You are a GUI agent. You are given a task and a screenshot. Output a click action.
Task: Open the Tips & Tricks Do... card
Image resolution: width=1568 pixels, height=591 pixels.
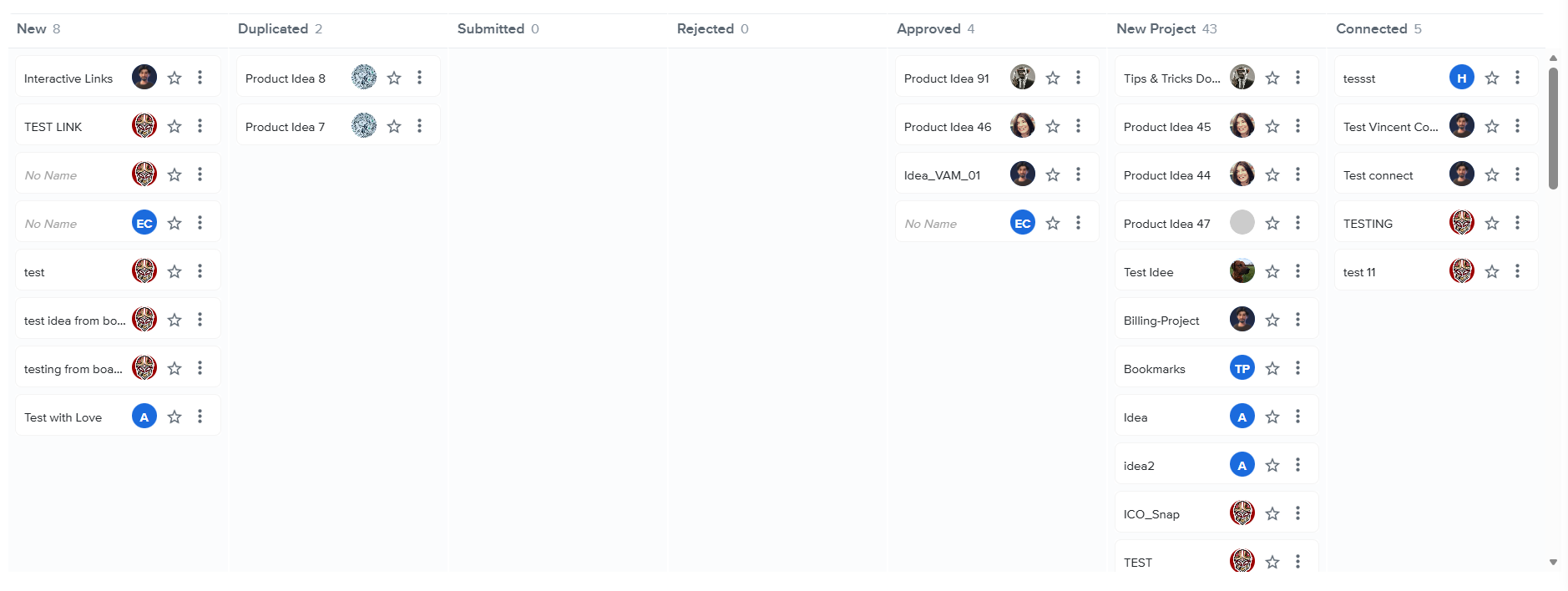(x=1216, y=78)
